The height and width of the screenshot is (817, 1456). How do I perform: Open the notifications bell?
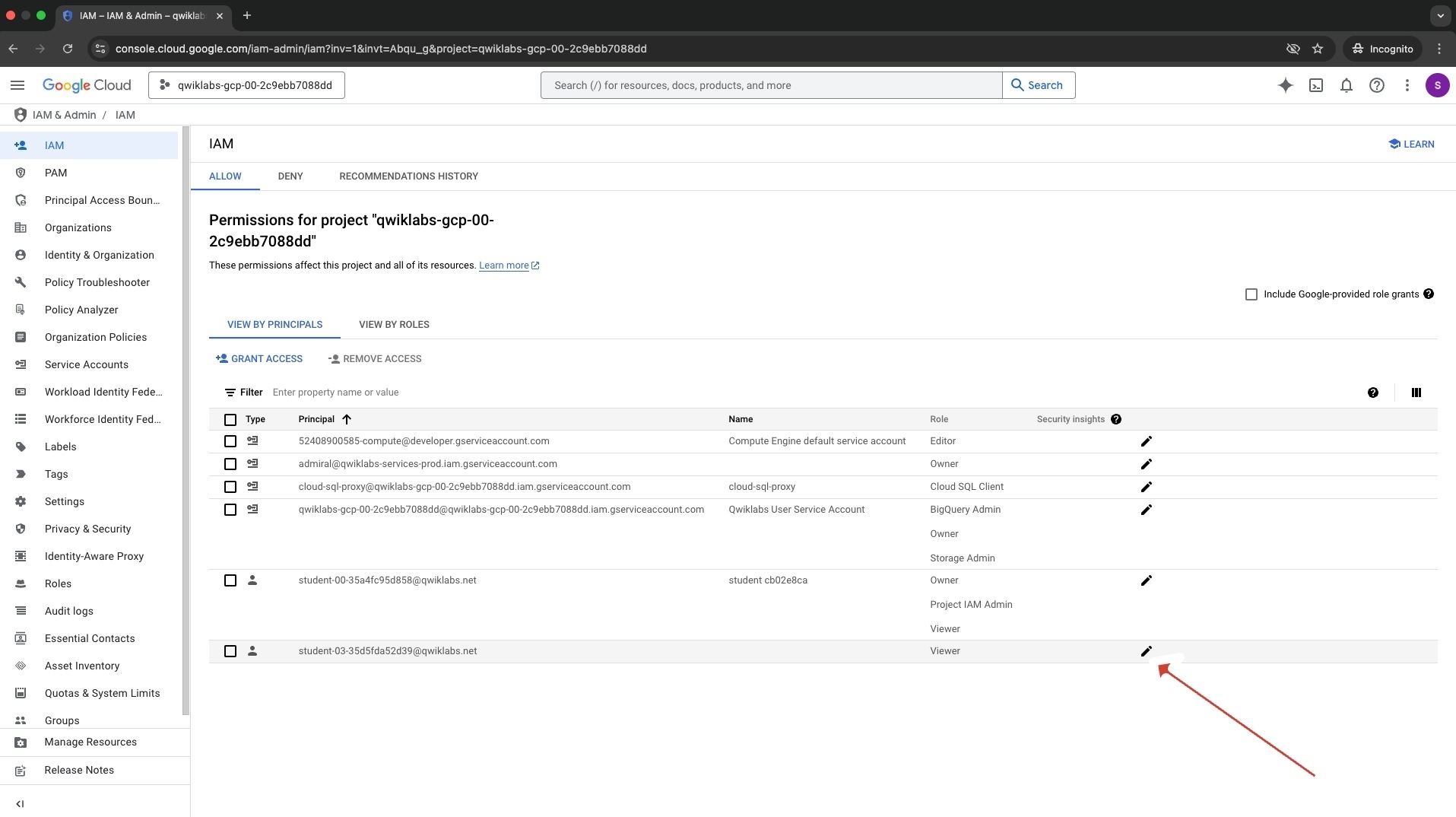coord(1346,85)
